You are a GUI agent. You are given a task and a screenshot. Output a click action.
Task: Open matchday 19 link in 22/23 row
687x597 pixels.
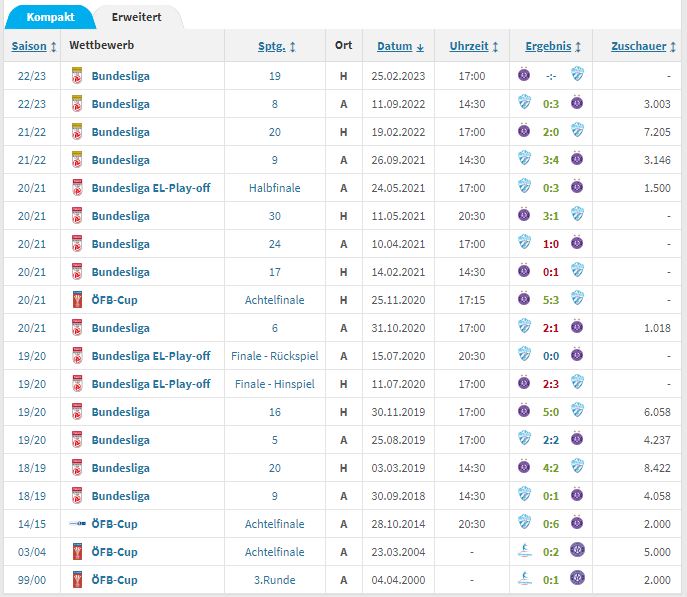click(275, 76)
